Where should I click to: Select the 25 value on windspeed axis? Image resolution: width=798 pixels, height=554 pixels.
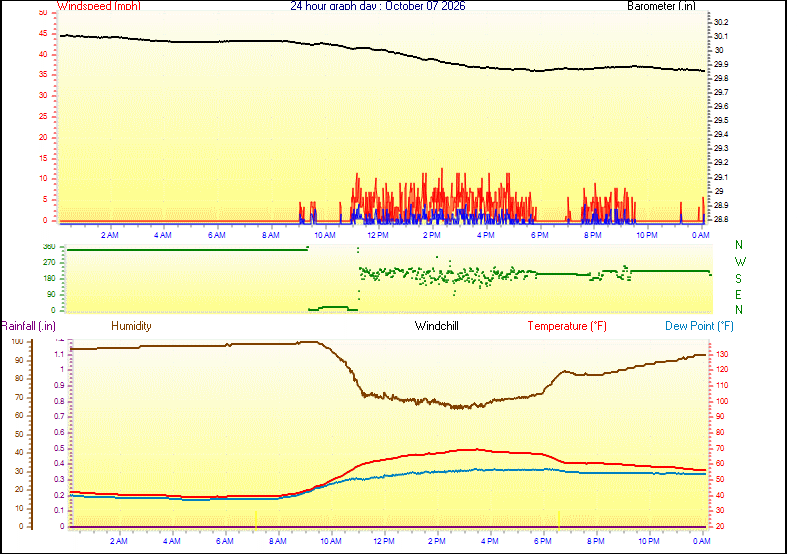click(43, 116)
